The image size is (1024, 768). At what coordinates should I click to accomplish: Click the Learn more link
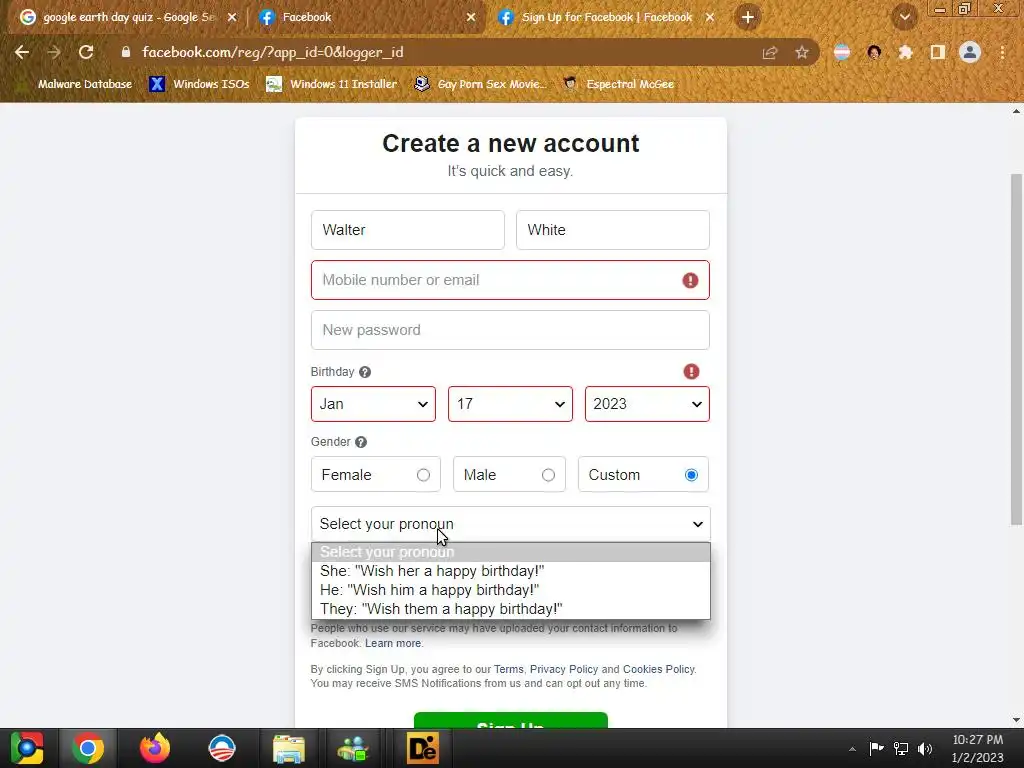pyautogui.click(x=393, y=643)
